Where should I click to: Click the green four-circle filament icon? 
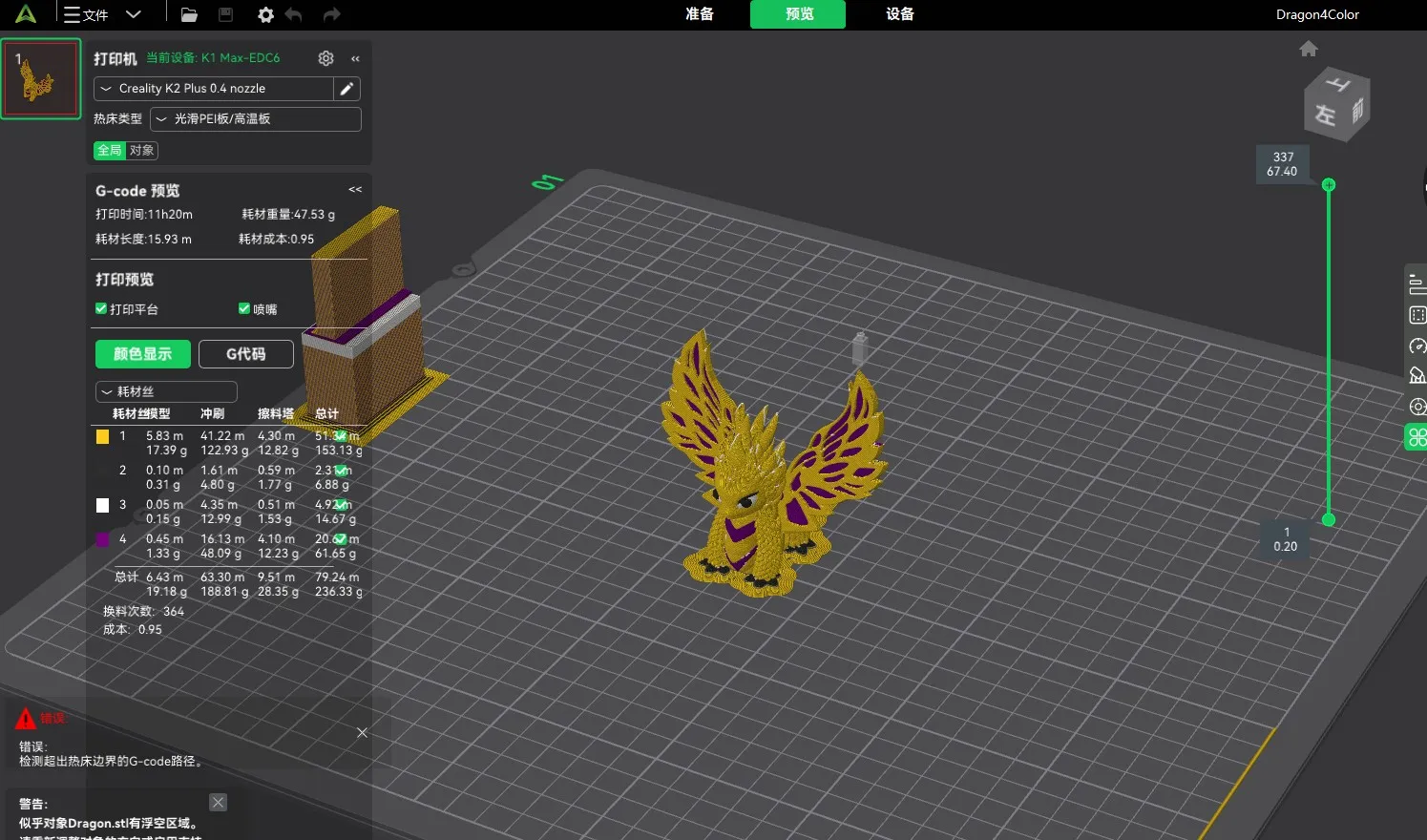pyautogui.click(x=1417, y=437)
